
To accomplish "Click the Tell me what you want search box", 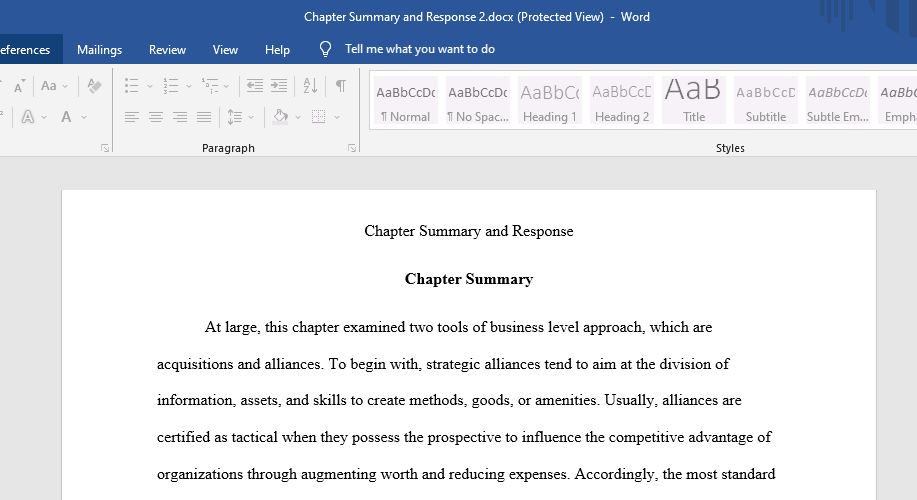I will pyautogui.click(x=419, y=49).
